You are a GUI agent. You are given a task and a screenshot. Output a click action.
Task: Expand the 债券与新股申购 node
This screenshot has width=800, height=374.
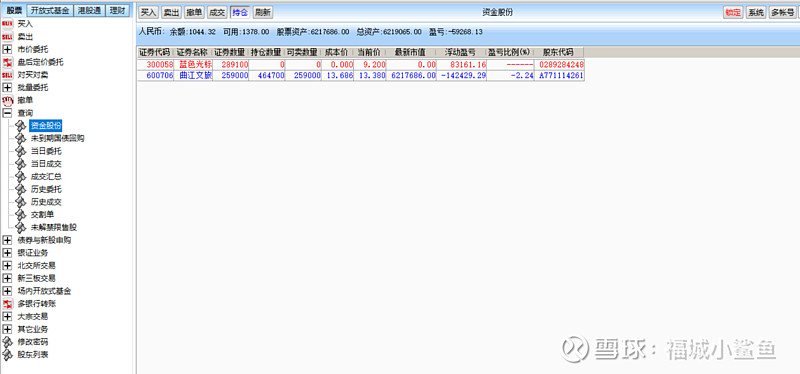[8, 240]
